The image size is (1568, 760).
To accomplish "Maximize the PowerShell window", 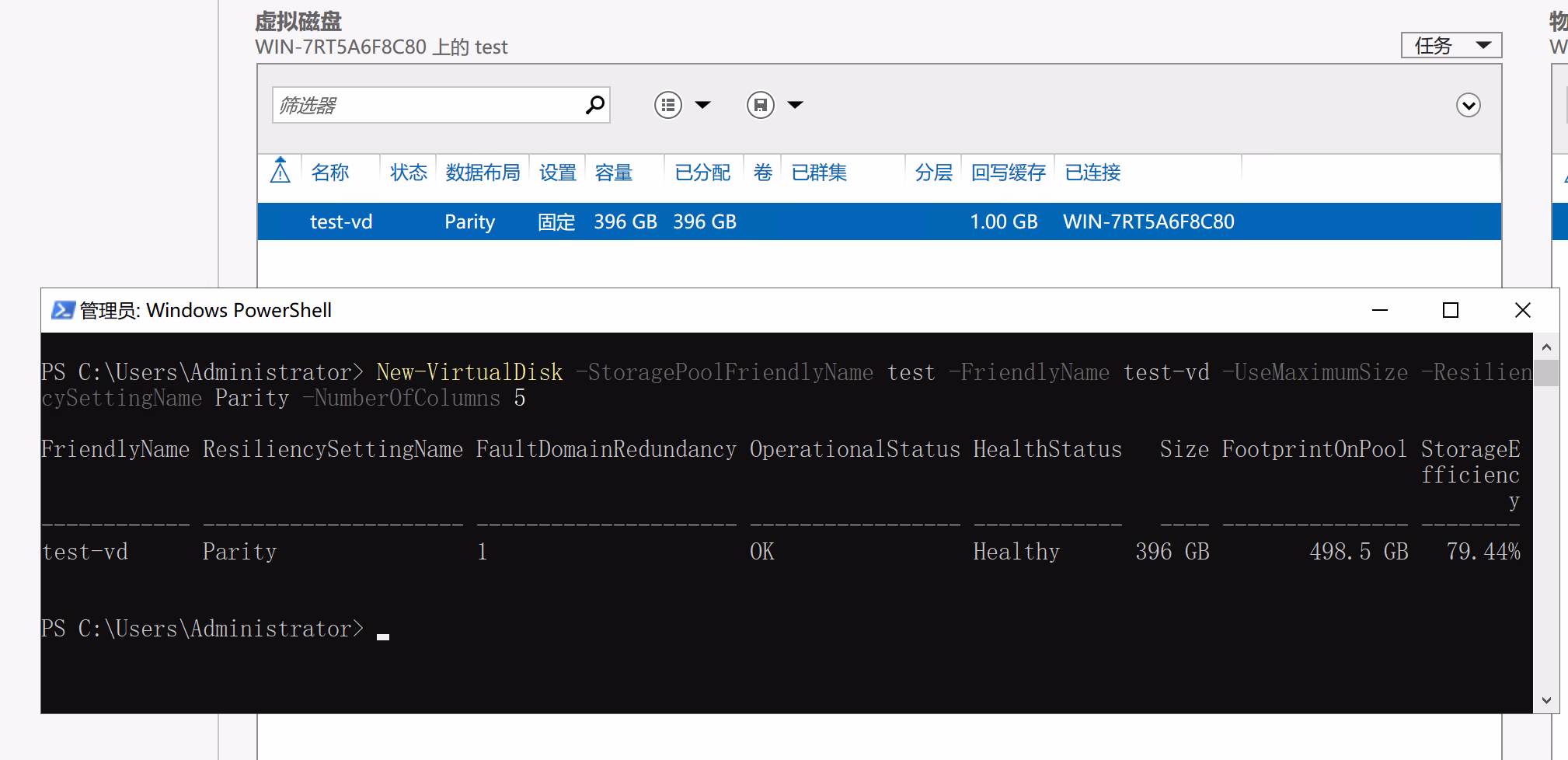I will click(x=1450, y=311).
